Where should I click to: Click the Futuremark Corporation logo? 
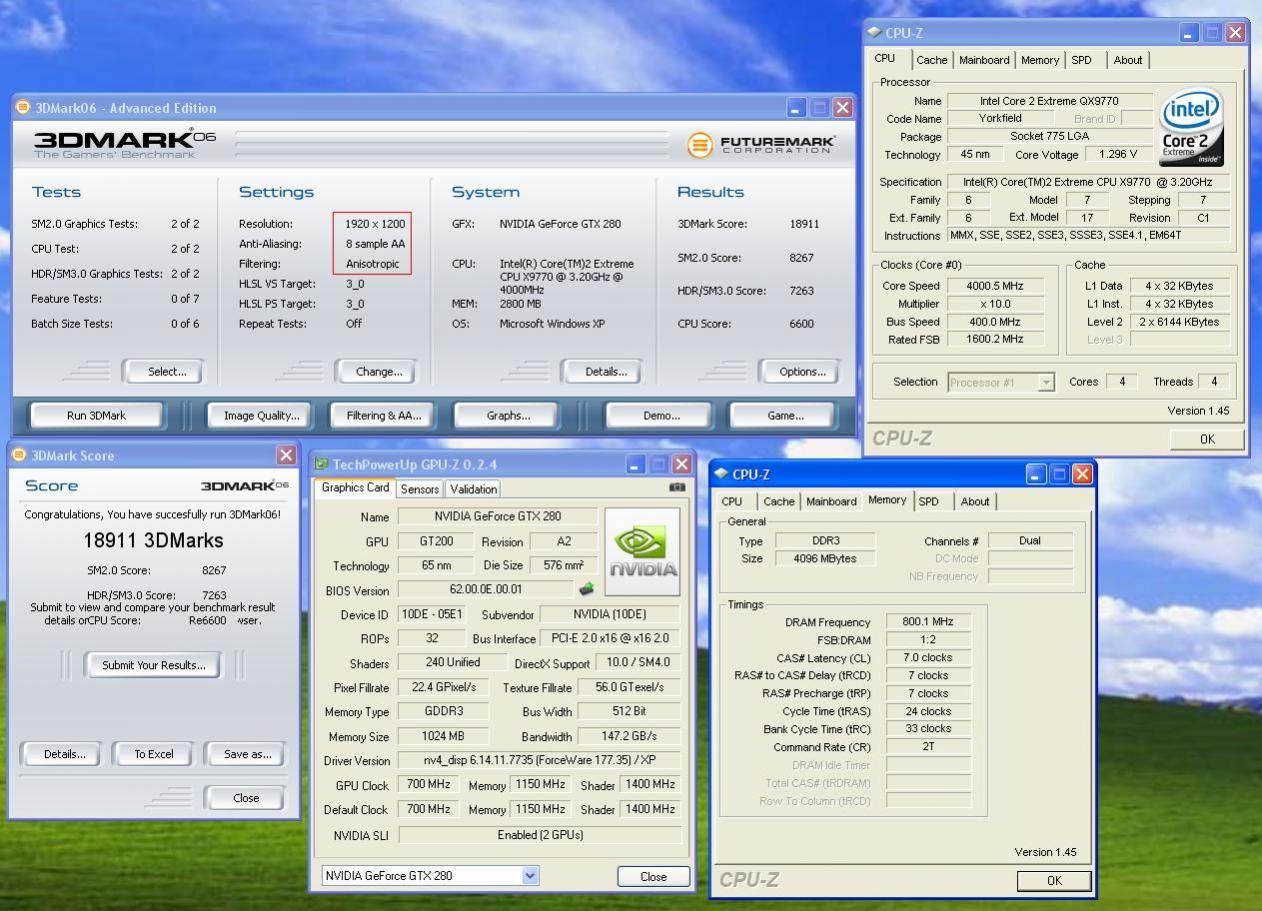(760, 145)
